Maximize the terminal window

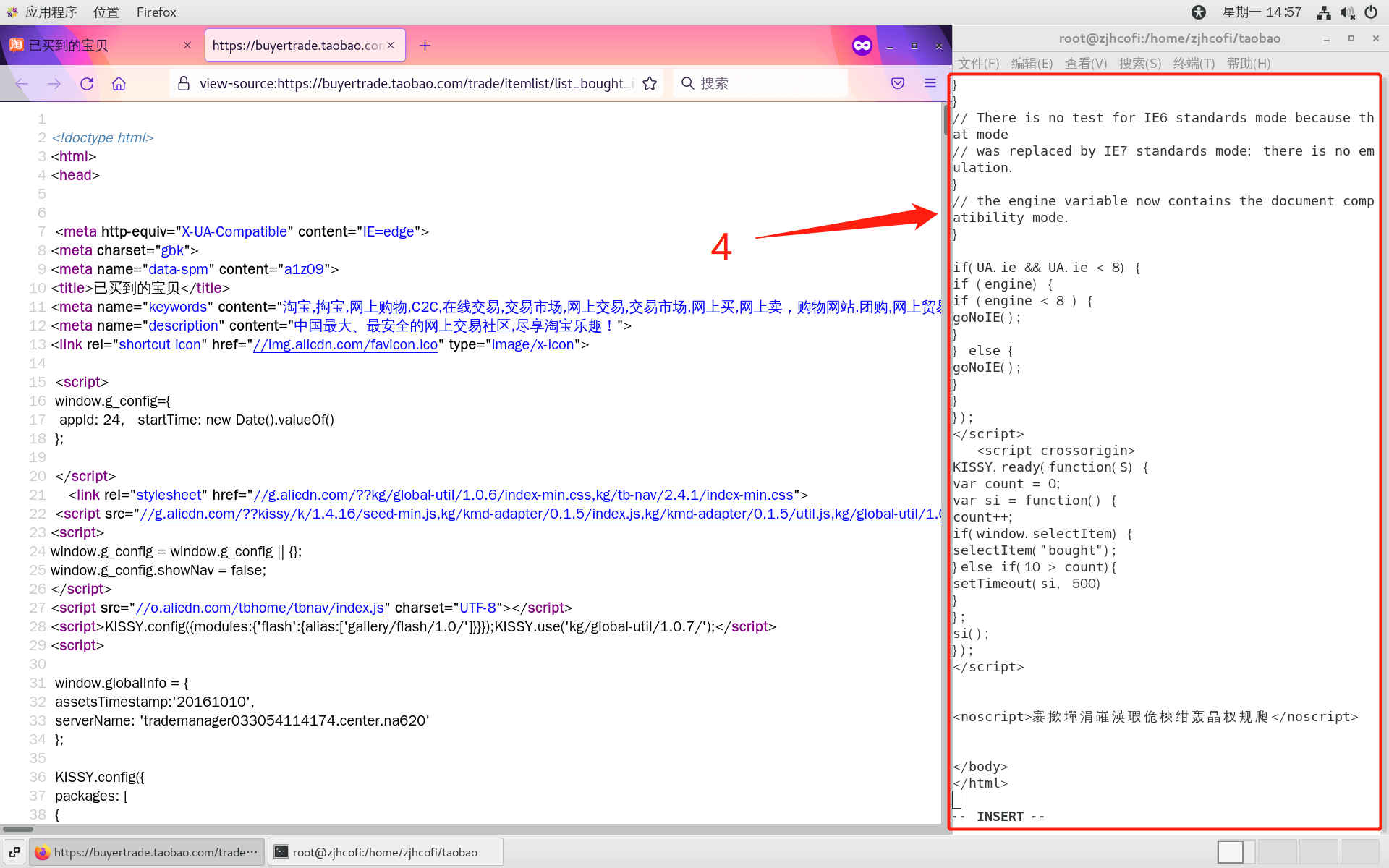pos(1351,39)
